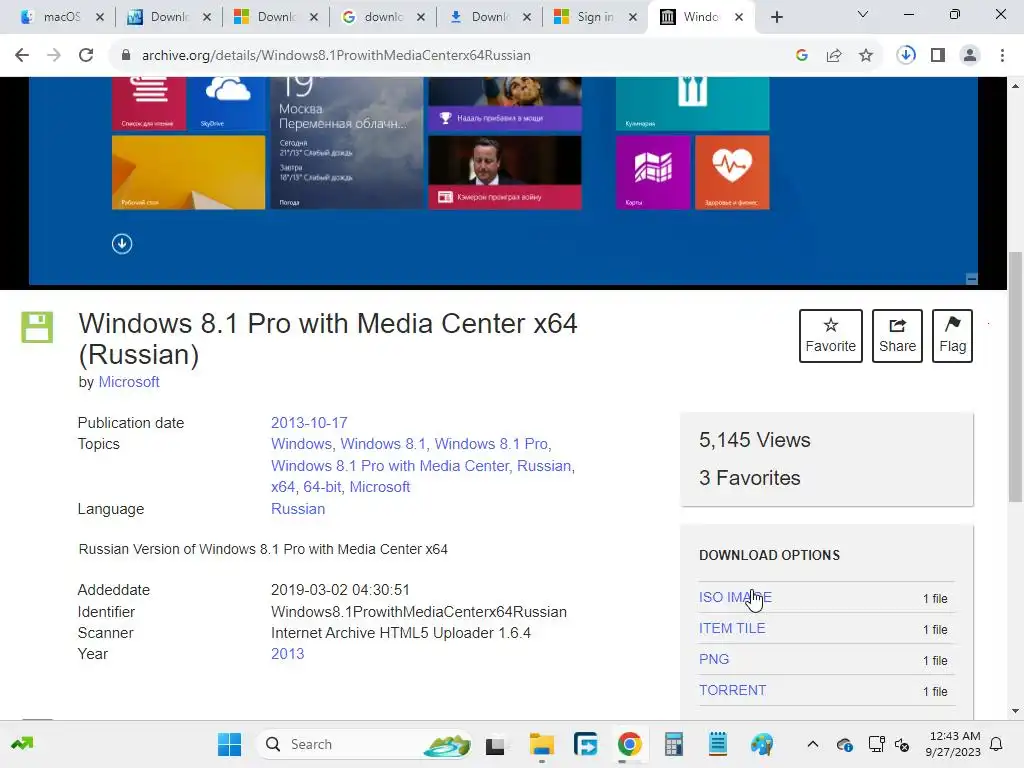Viewport: 1024px width, 768px height.
Task: Toggle the browser side panel
Action: point(938,56)
